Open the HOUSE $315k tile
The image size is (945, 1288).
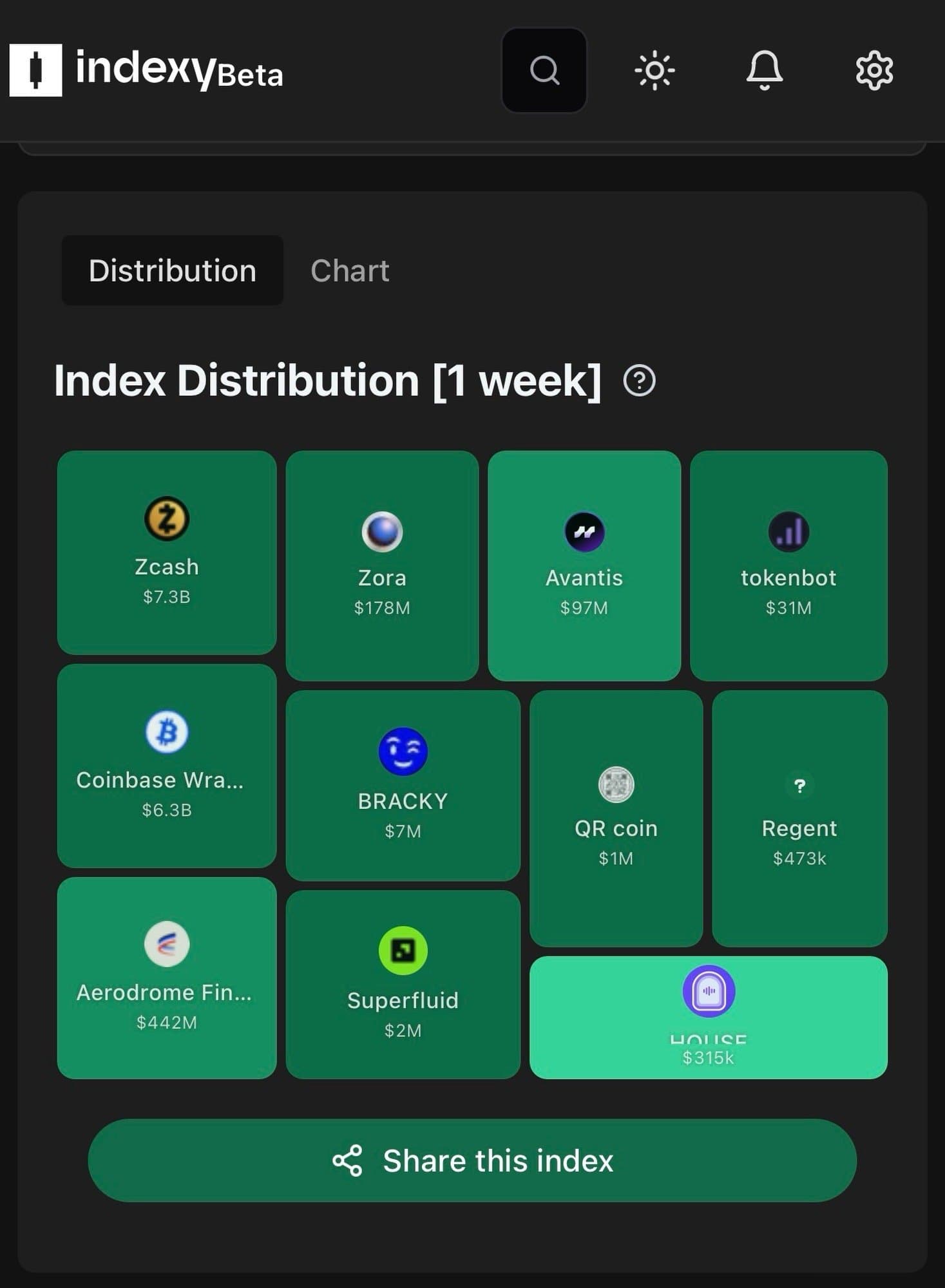click(708, 1017)
